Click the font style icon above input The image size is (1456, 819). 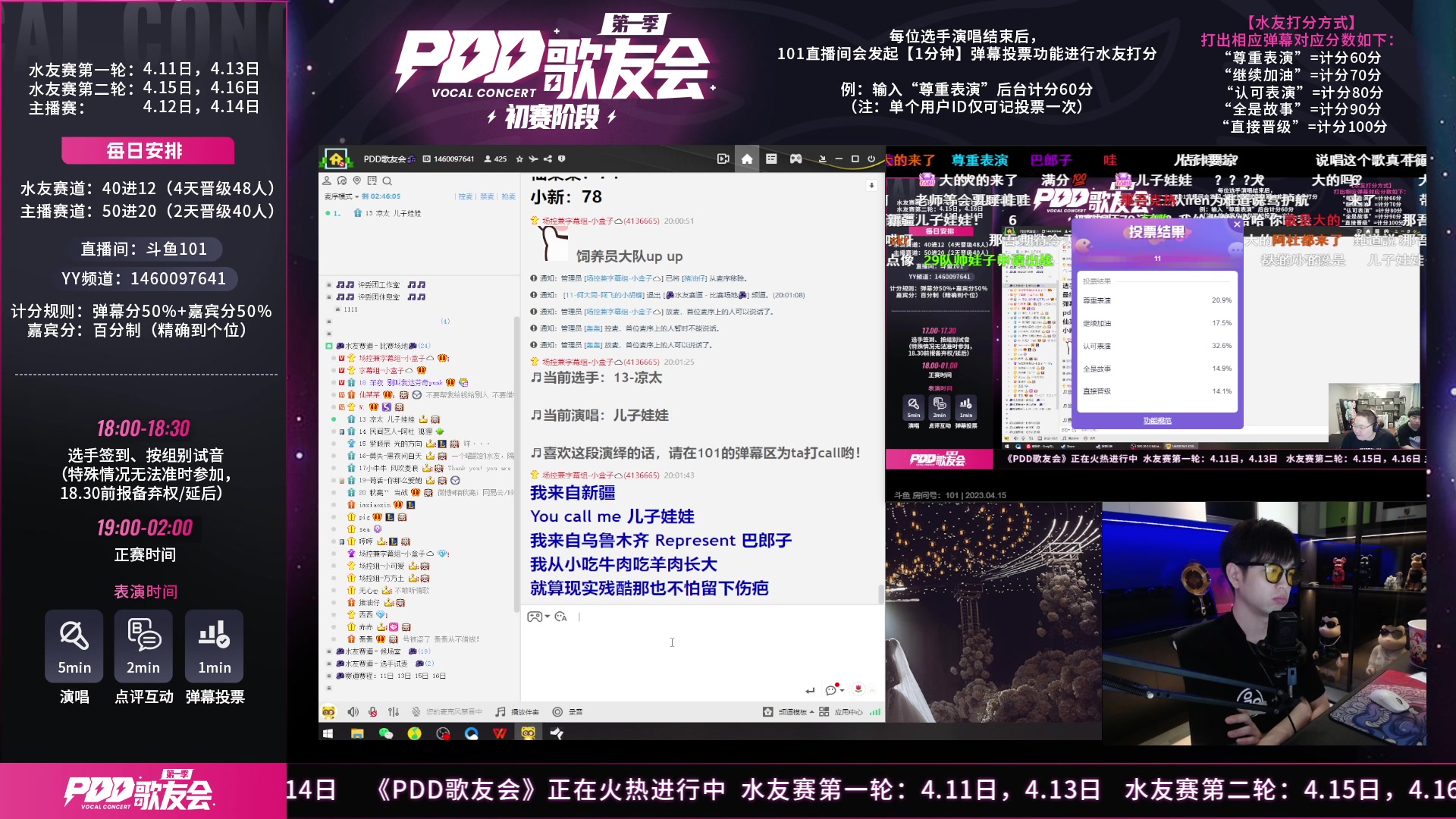click(x=561, y=617)
